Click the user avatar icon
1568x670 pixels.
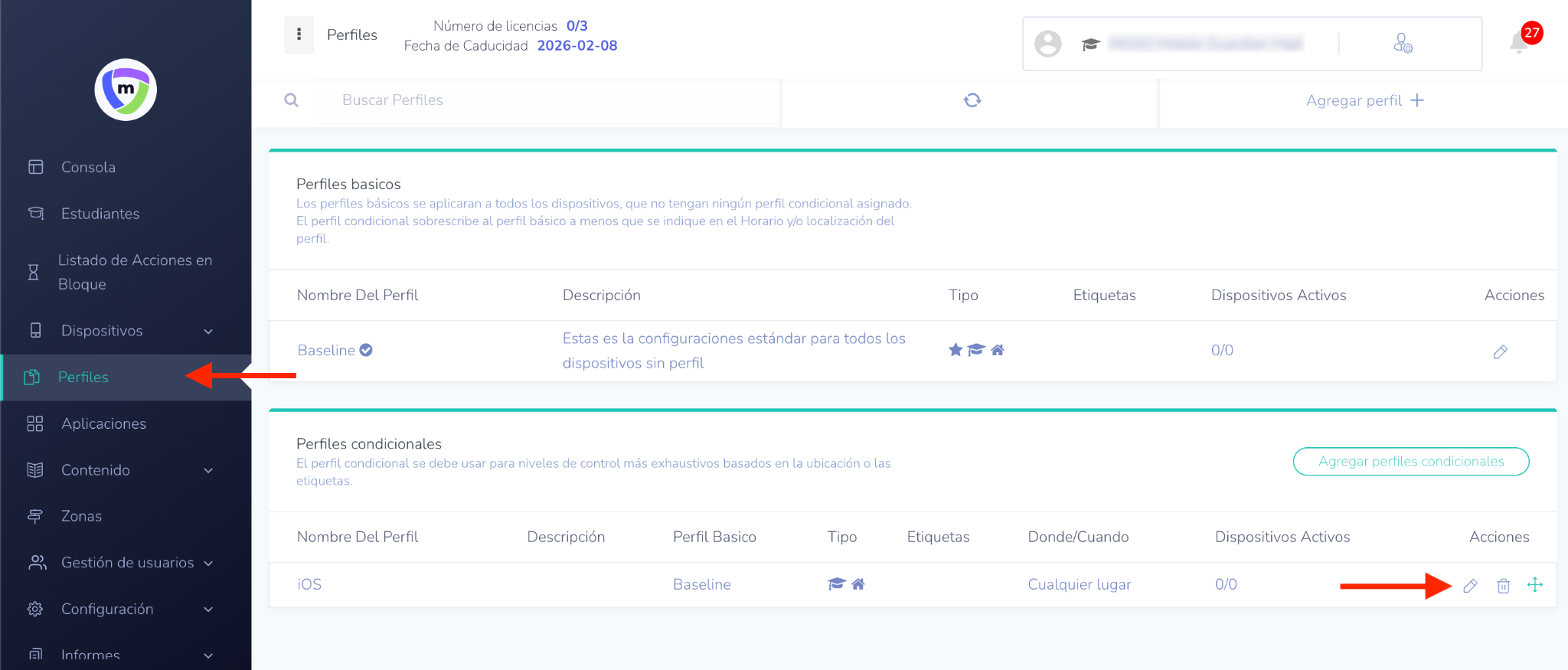1047,44
